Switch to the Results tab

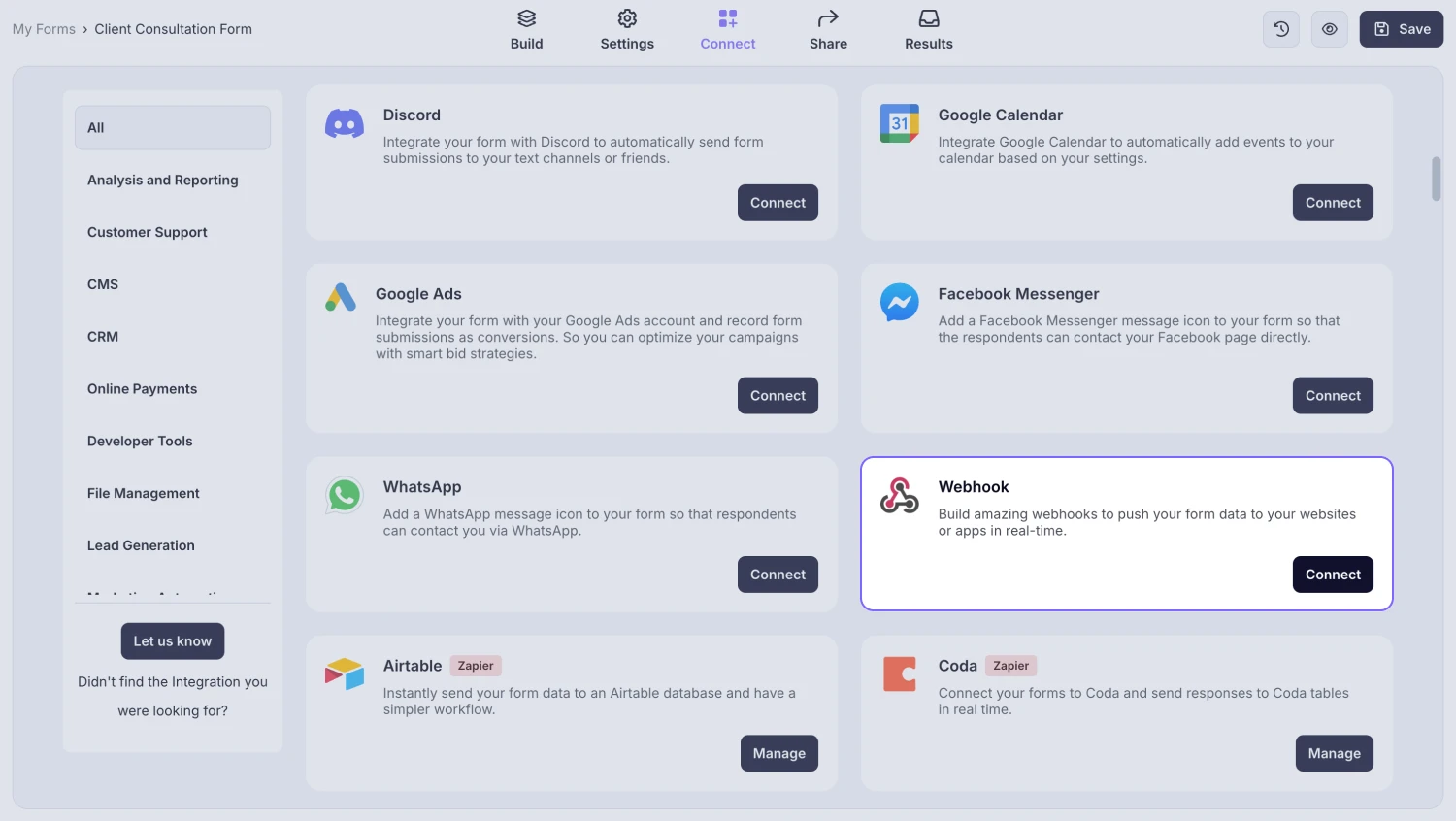click(x=928, y=29)
